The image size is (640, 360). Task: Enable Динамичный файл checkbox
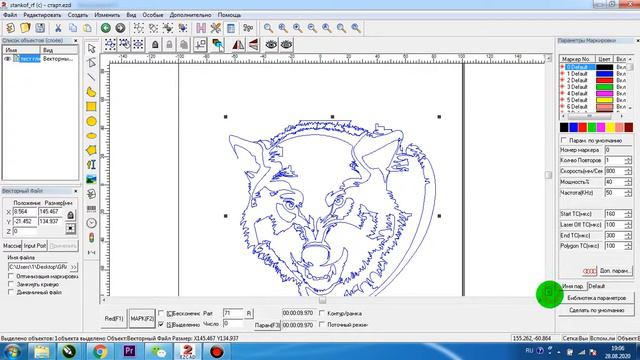point(11,292)
